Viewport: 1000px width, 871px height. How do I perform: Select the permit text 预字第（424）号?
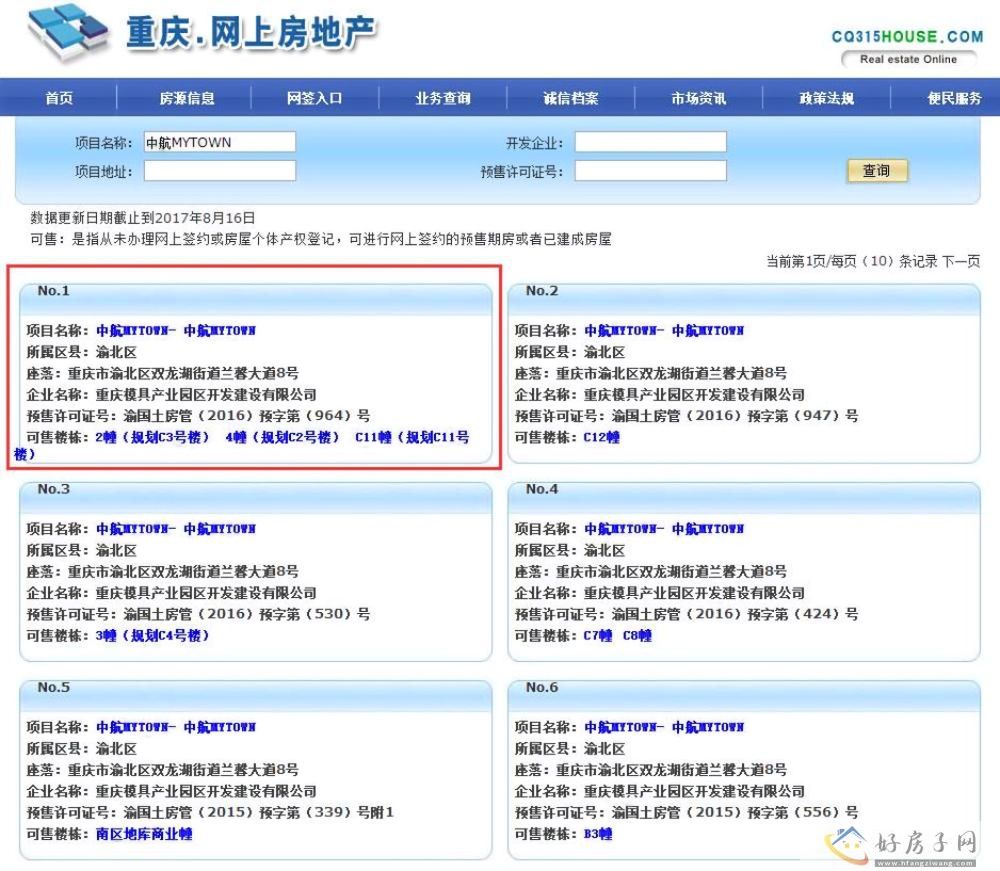click(804, 614)
